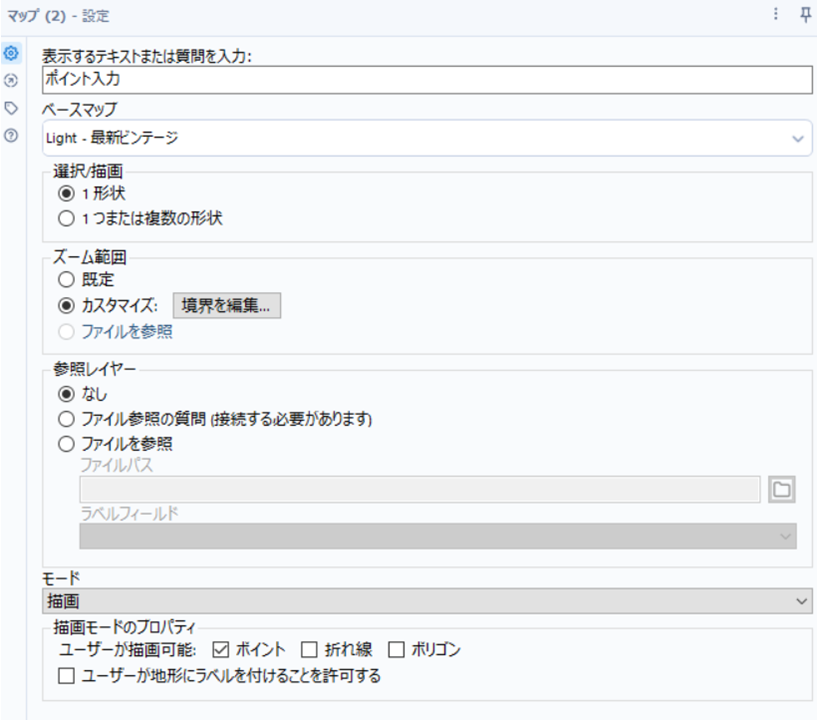Viewport: 817px width, 720px height.
Task: Open the three-dot options menu in title bar
Action: (x=775, y=15)
